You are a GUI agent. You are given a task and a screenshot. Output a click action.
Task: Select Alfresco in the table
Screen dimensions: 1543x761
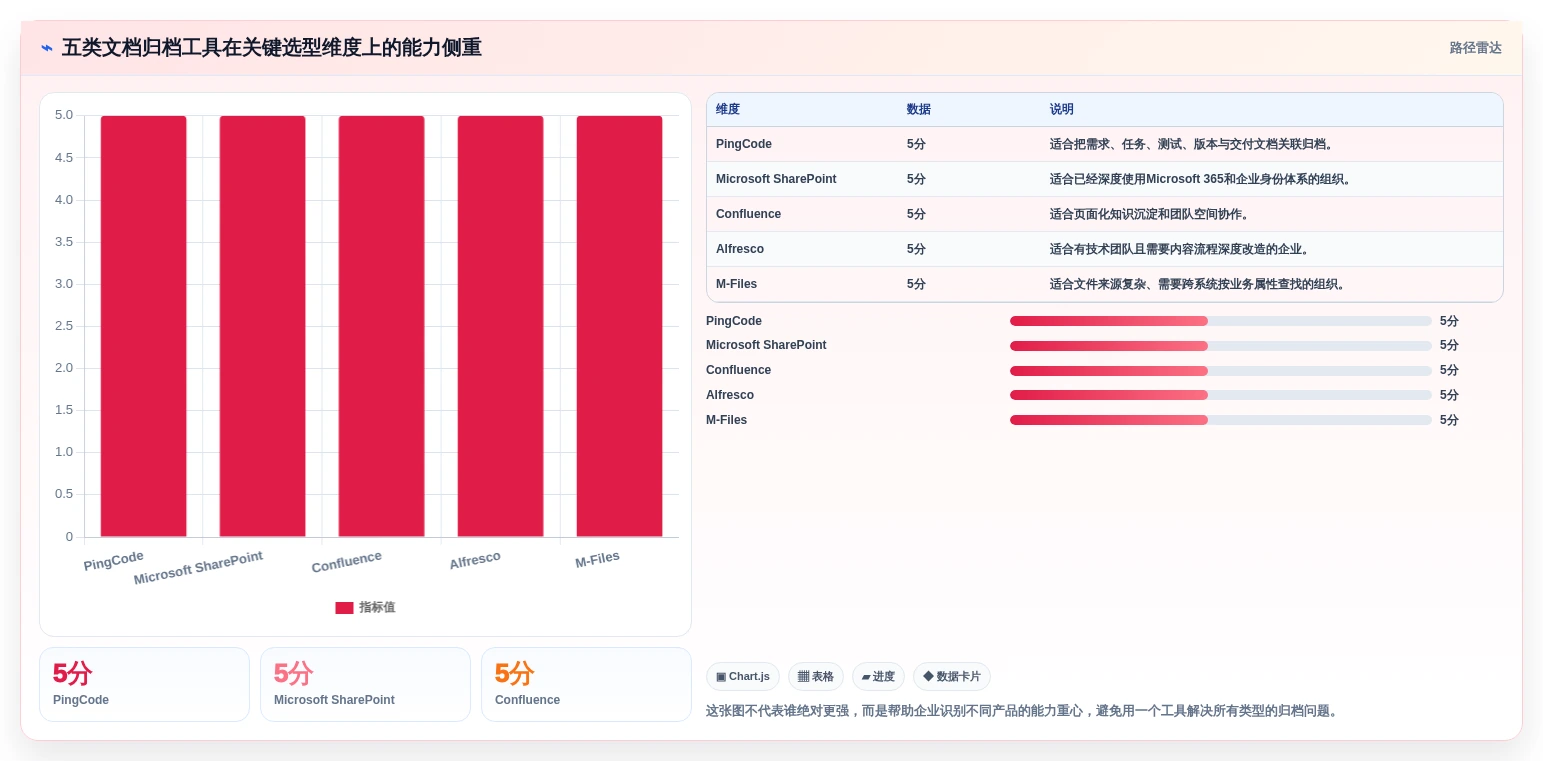(x=740, y=249)
